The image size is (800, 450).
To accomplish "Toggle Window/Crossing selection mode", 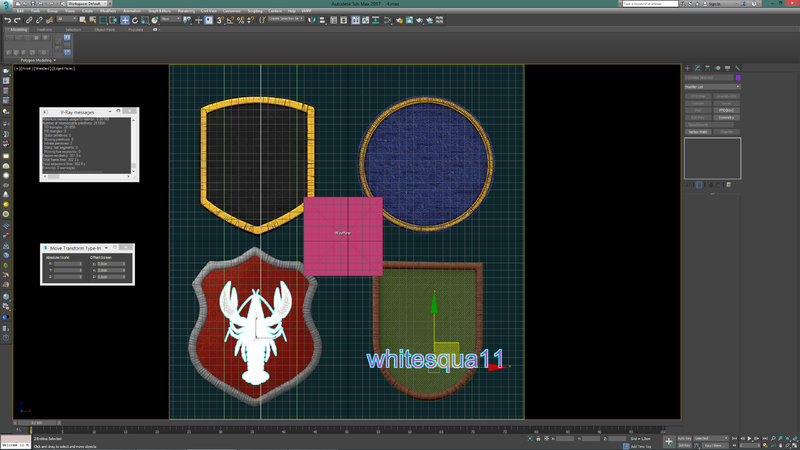I will coord(113,20).
